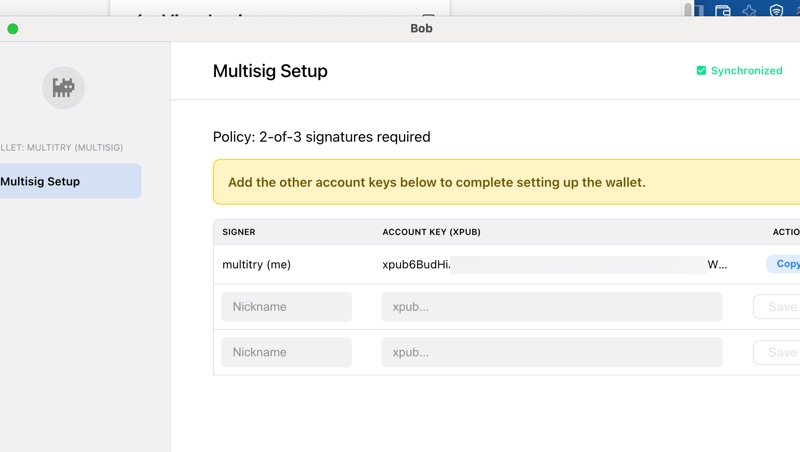
Task: Click the Synchronized status label
Action: [746, 71]
